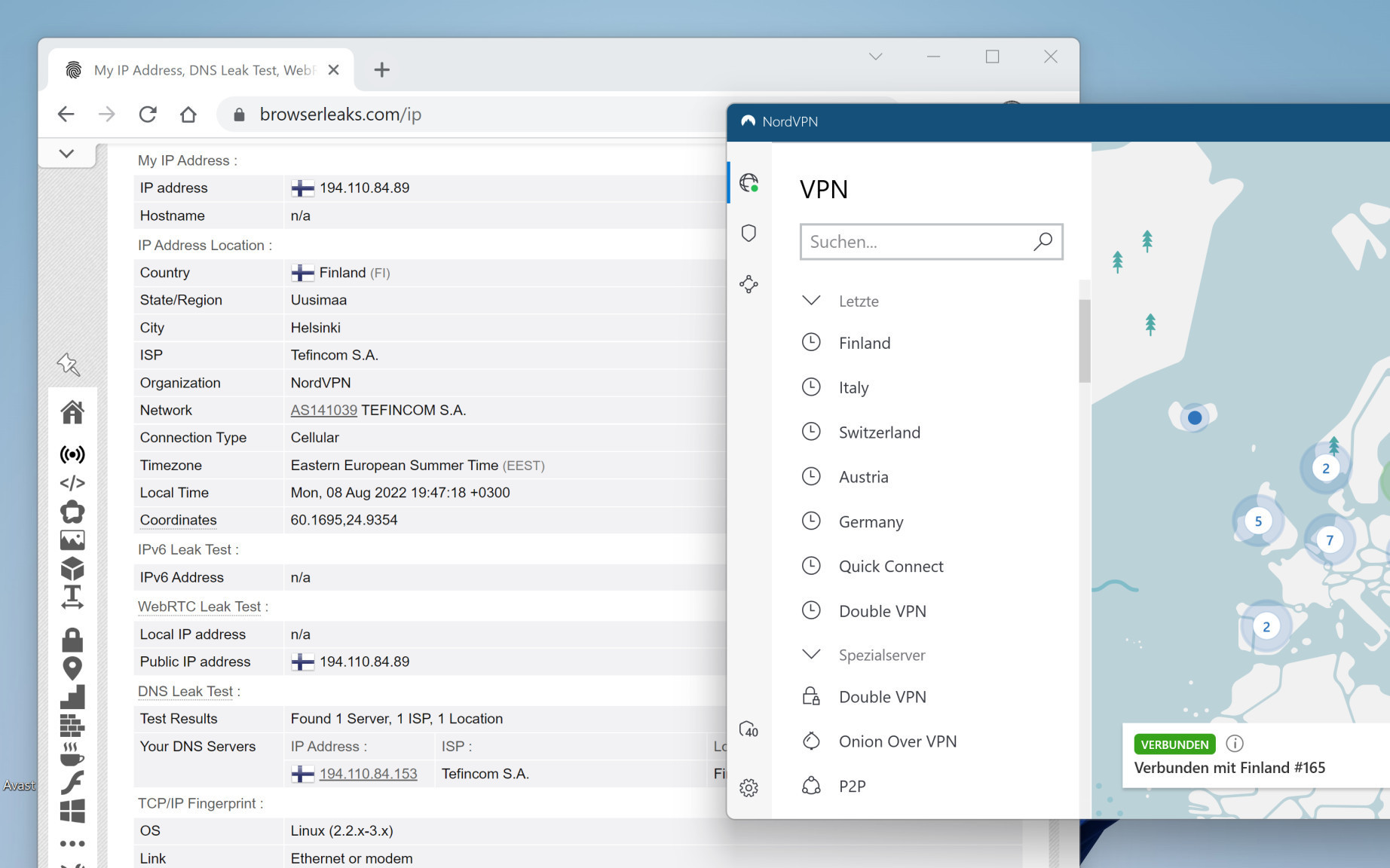Expand the sidebar collapse chevron in BrowserLeaks
The height and width of the screenshot is (868, 1390).
tap(66, 154)
